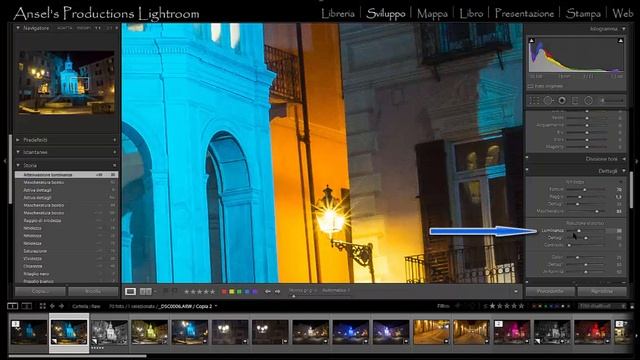Select the adjustment brush tool
This screenshot has width=640, height=360.
coord(611,100)
